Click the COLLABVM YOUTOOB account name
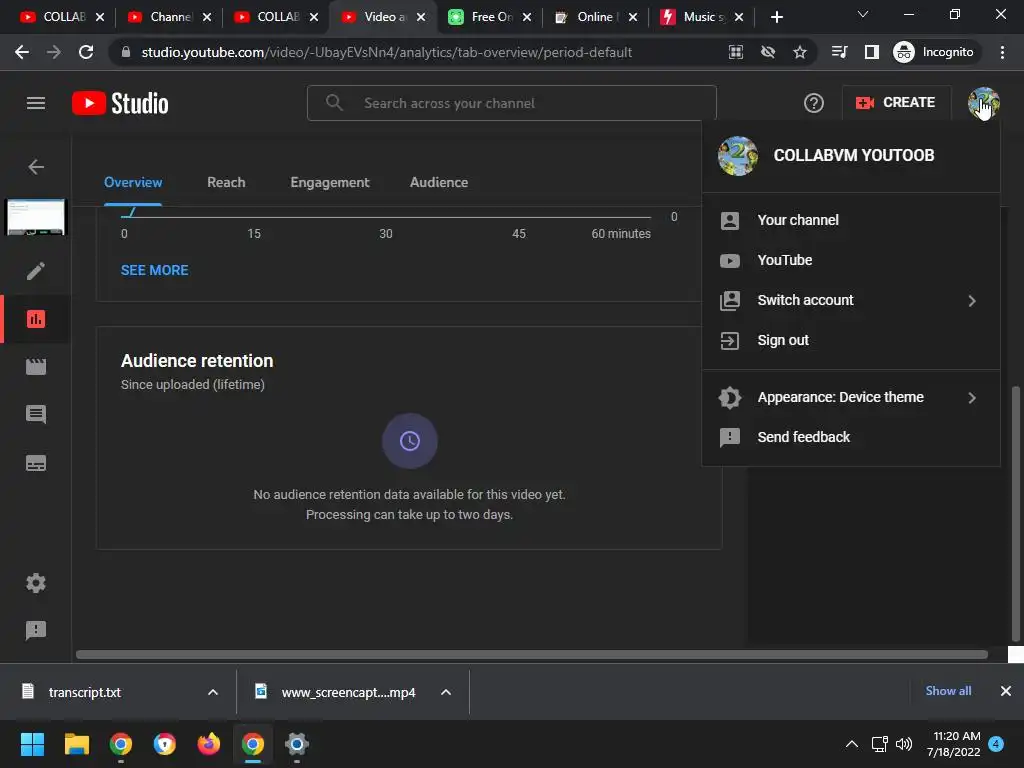1024x768 pixels. point(854,155)
